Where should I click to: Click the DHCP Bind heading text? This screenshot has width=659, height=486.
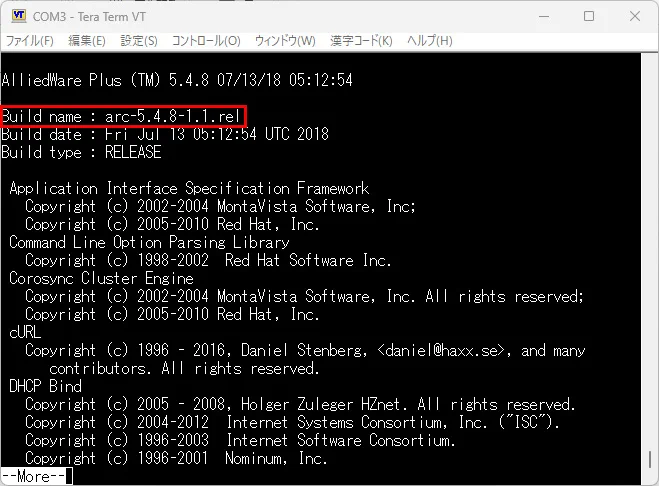pos(45,386)
